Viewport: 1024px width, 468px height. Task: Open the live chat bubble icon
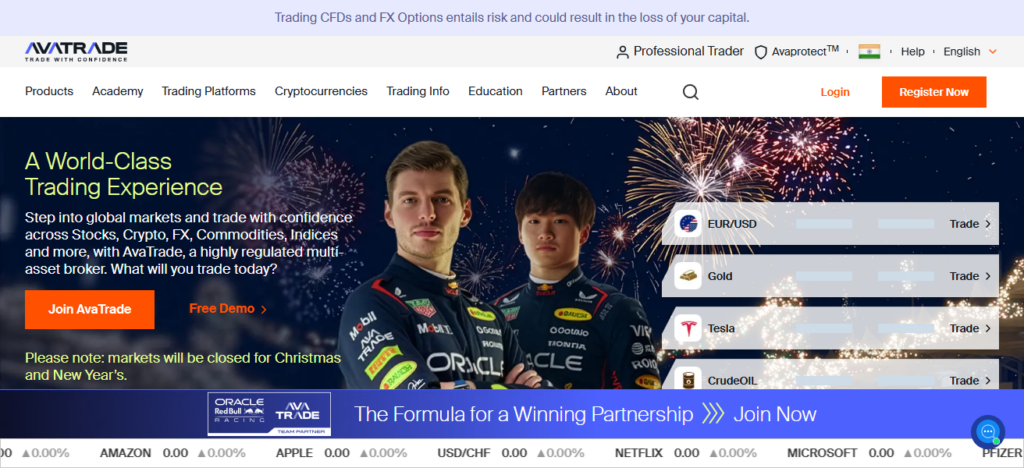988,431
